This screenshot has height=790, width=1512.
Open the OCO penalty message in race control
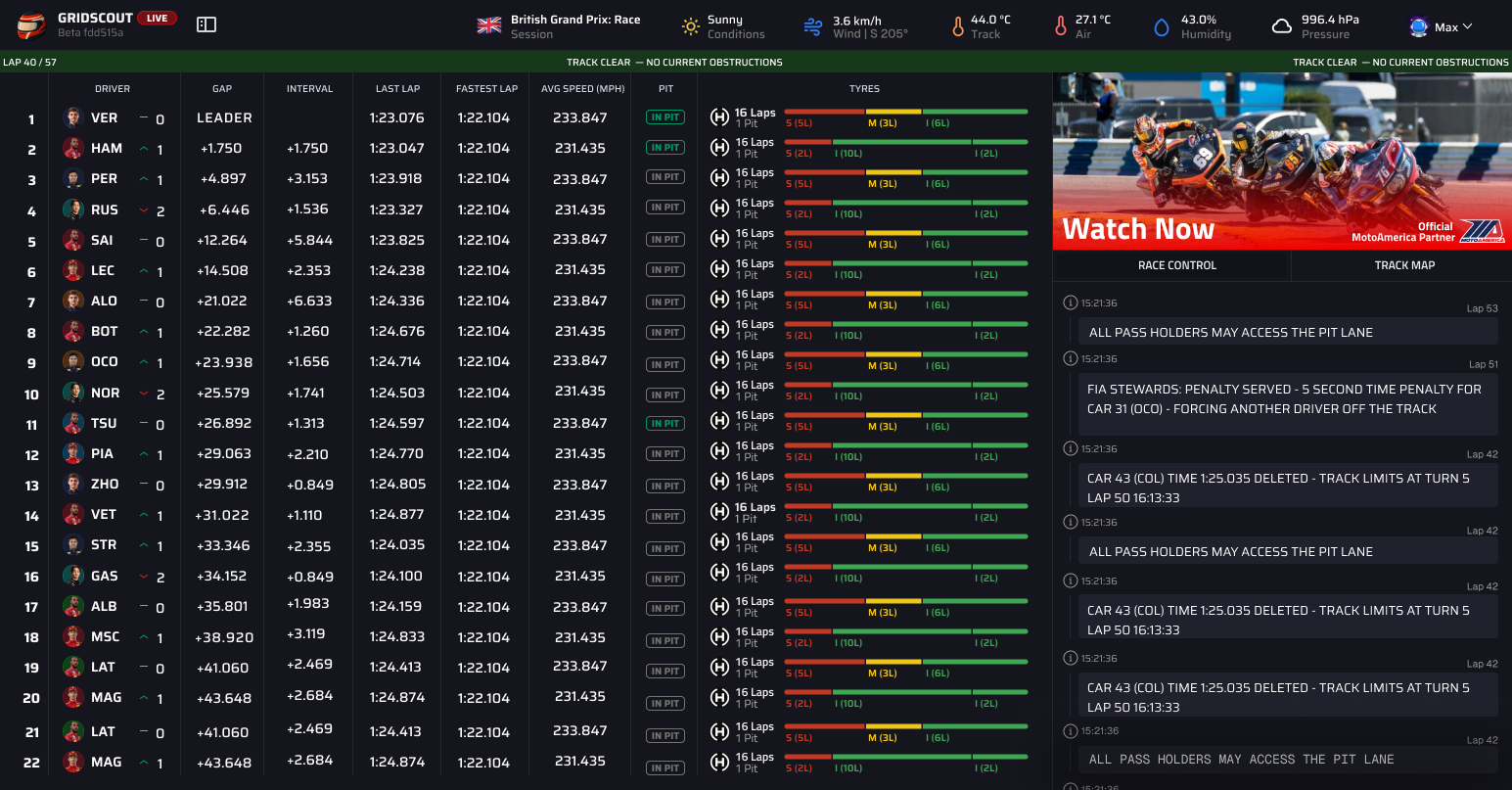click(1288, 396)
